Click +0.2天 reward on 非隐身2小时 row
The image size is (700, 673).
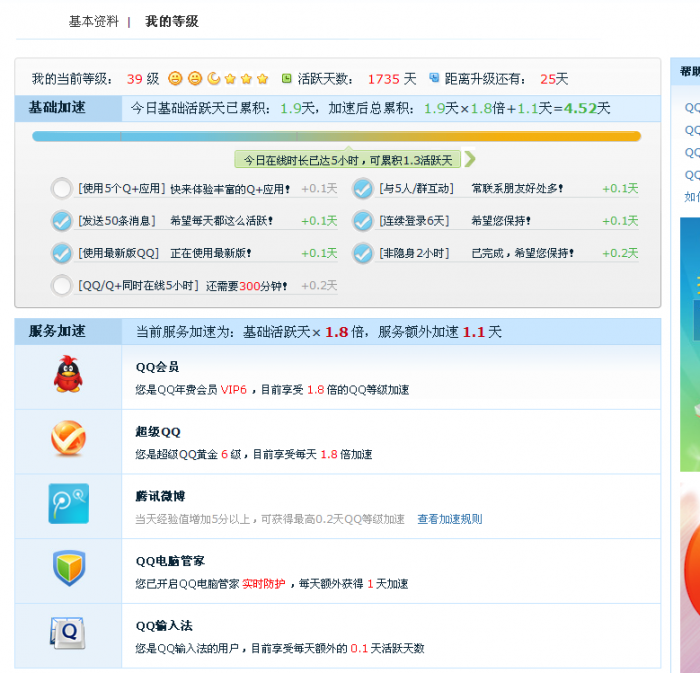click(620, 253)
